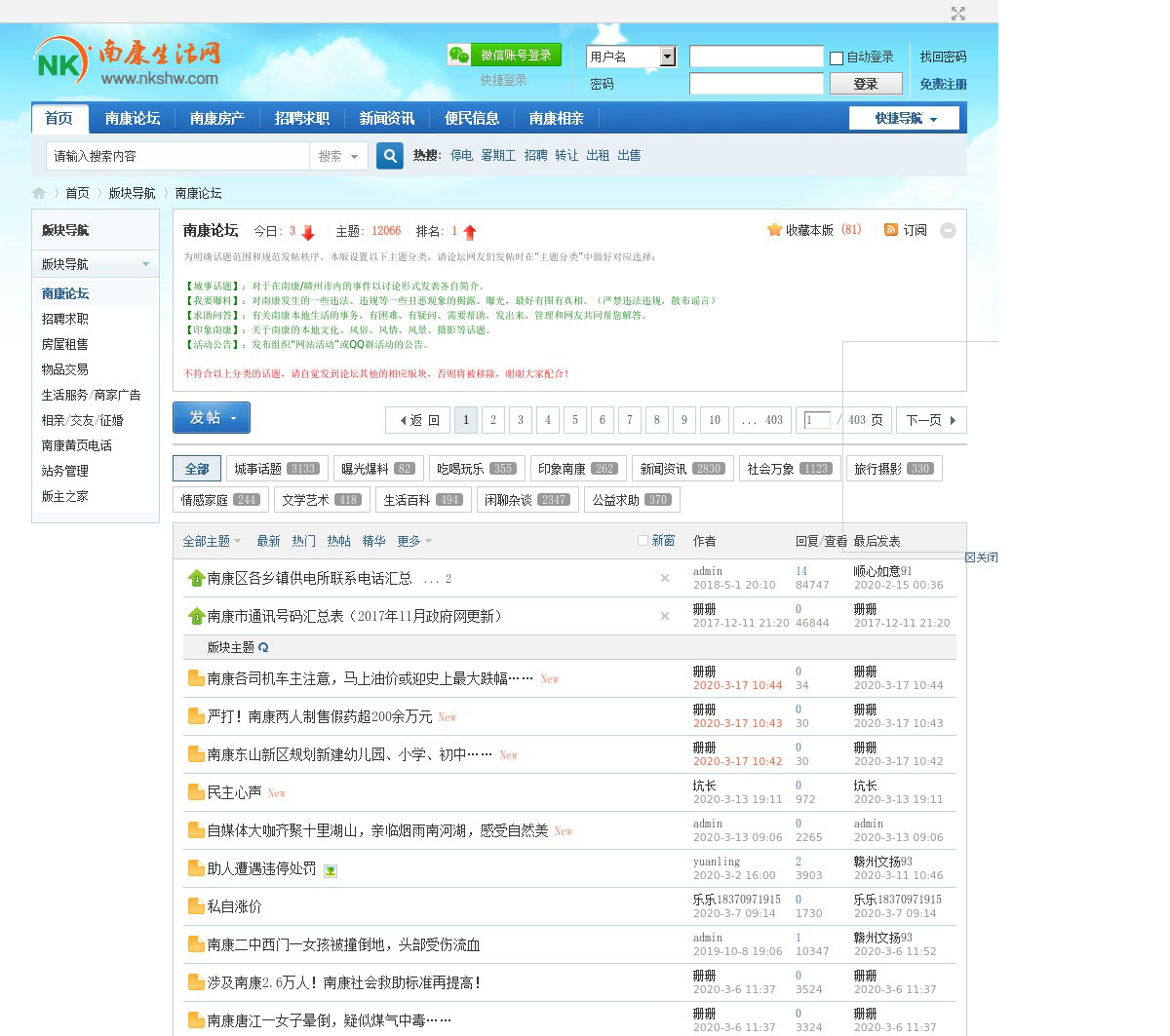
Task: Go to the 下一页 next page
Action: [x=930, y=420]
